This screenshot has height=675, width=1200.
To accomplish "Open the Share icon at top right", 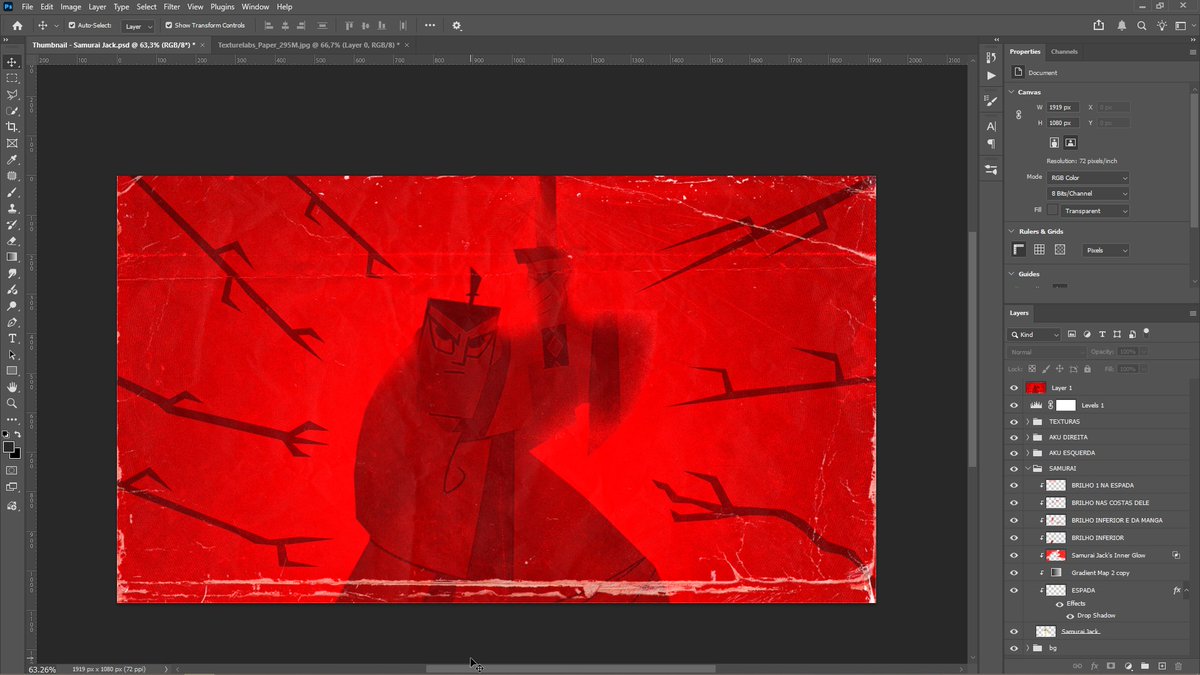I will 1099,25.
